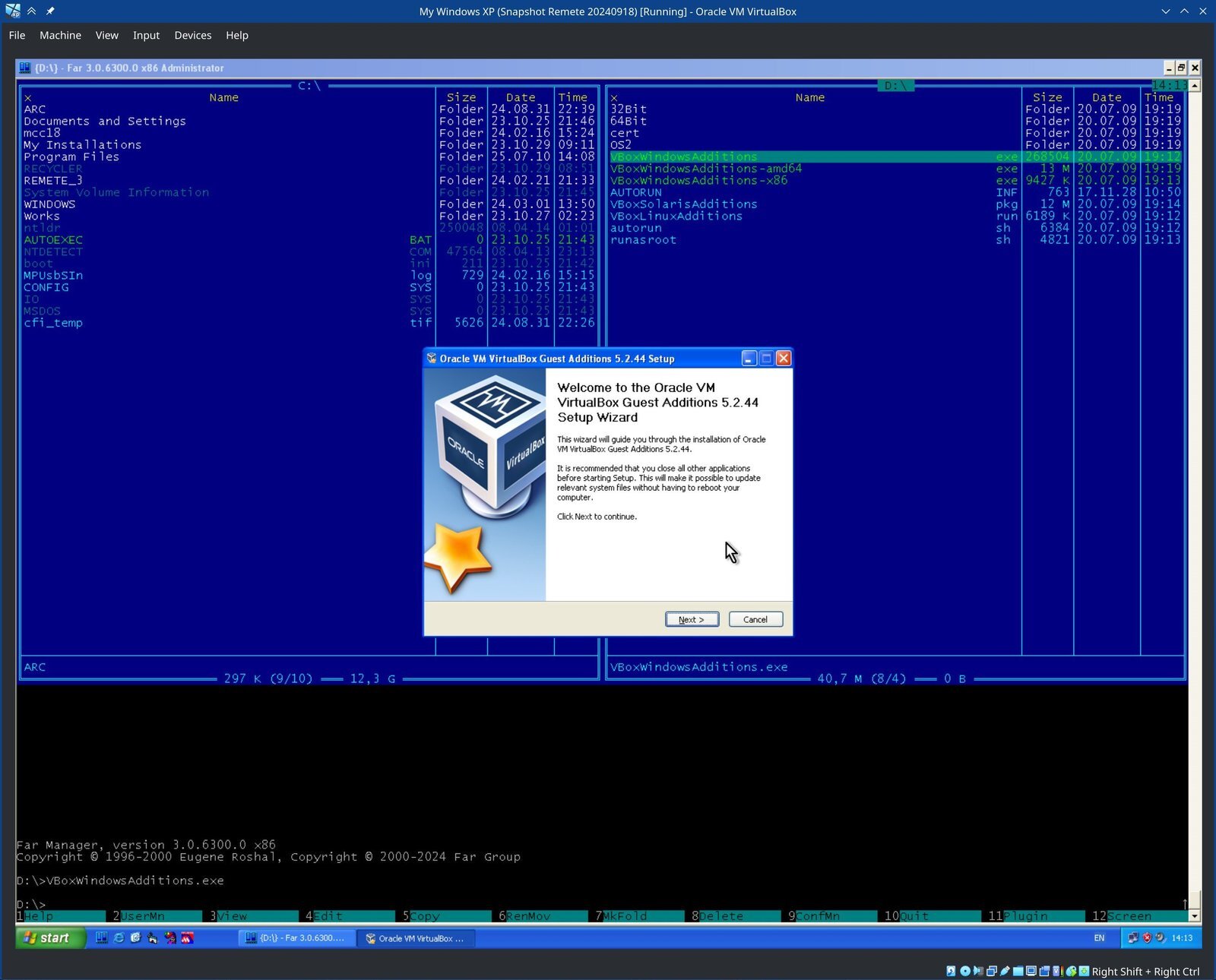Cancel the Guest Additions setup
This screenshot has height=980, width=1216.
click(755, 619)
